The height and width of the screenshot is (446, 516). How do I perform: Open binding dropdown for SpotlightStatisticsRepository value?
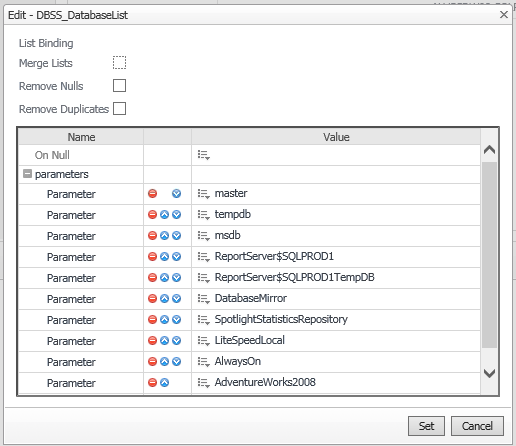coord(203,320)
